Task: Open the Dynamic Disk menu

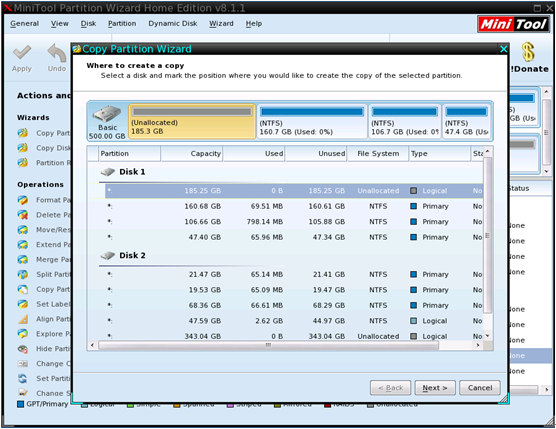Action: [173, 24]
